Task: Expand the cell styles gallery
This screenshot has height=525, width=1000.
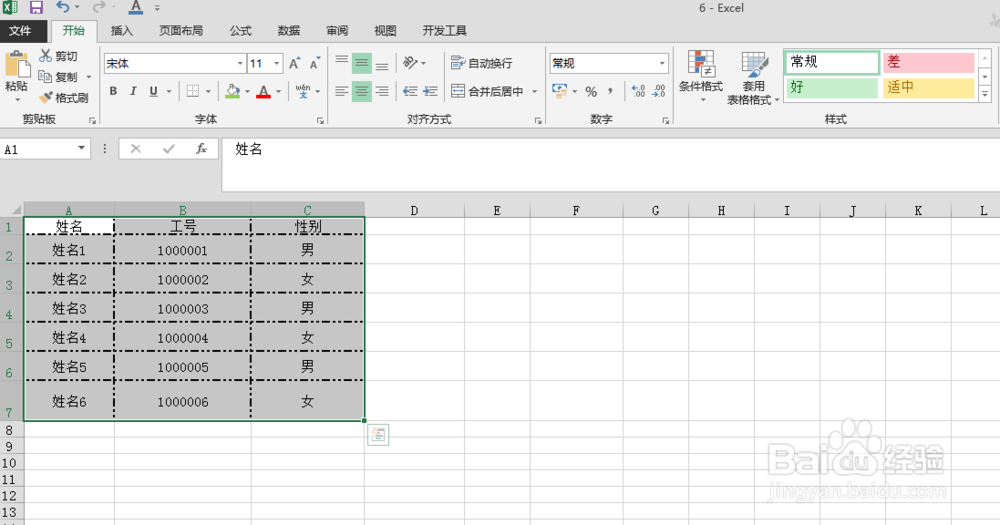Action: [985, 94]
